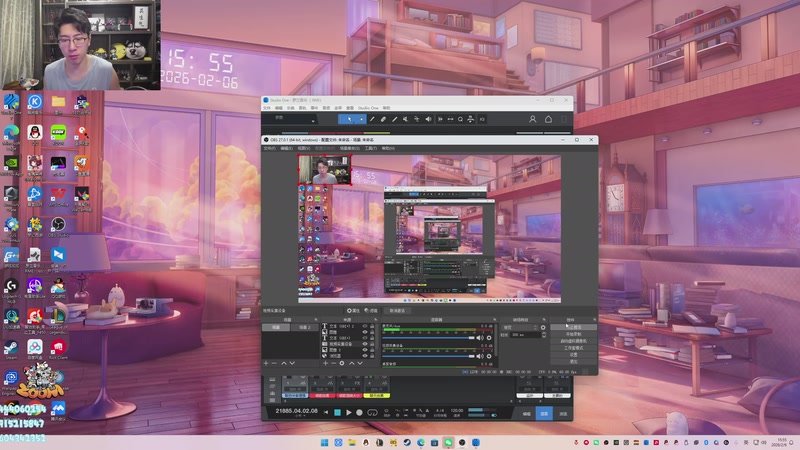The width and height of the screenshot is (800, 450).
Task: Select the Listen speaker tool in Studio One
Action: [x=428, y=119]
